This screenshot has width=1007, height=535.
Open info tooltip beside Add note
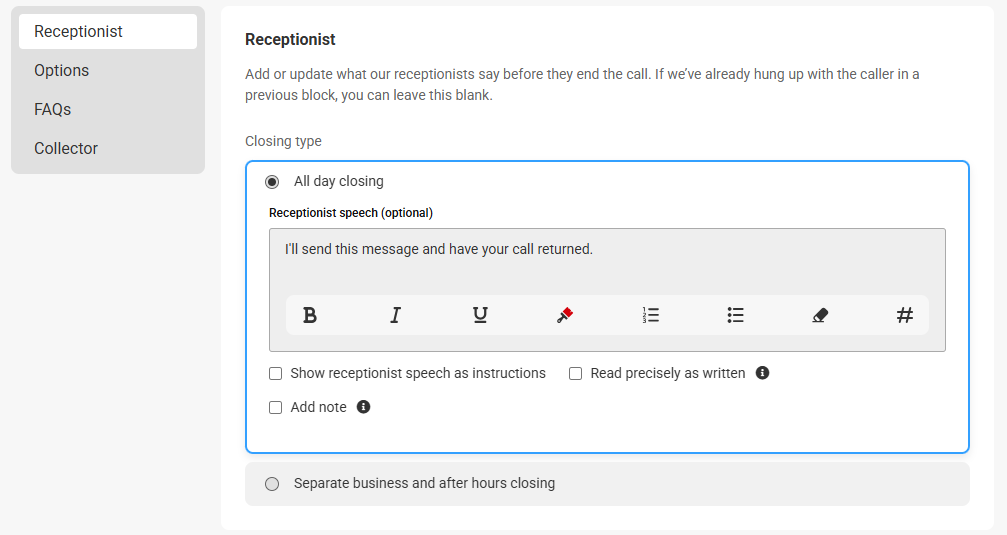pos(363,407)
